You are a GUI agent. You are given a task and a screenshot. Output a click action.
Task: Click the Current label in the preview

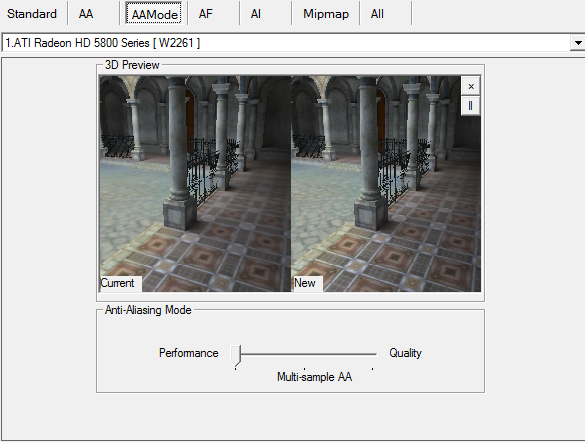pos(117,283)
